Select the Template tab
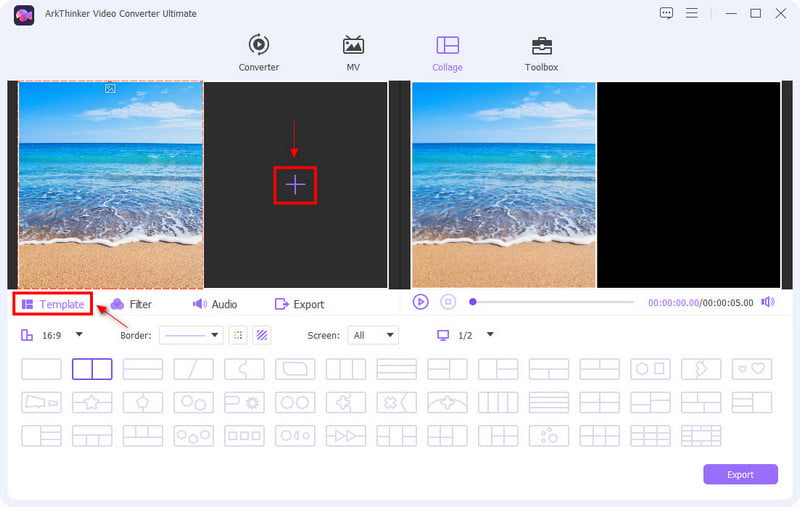The width and height of the screenshot is (800, 507). [x=53, y=304]
